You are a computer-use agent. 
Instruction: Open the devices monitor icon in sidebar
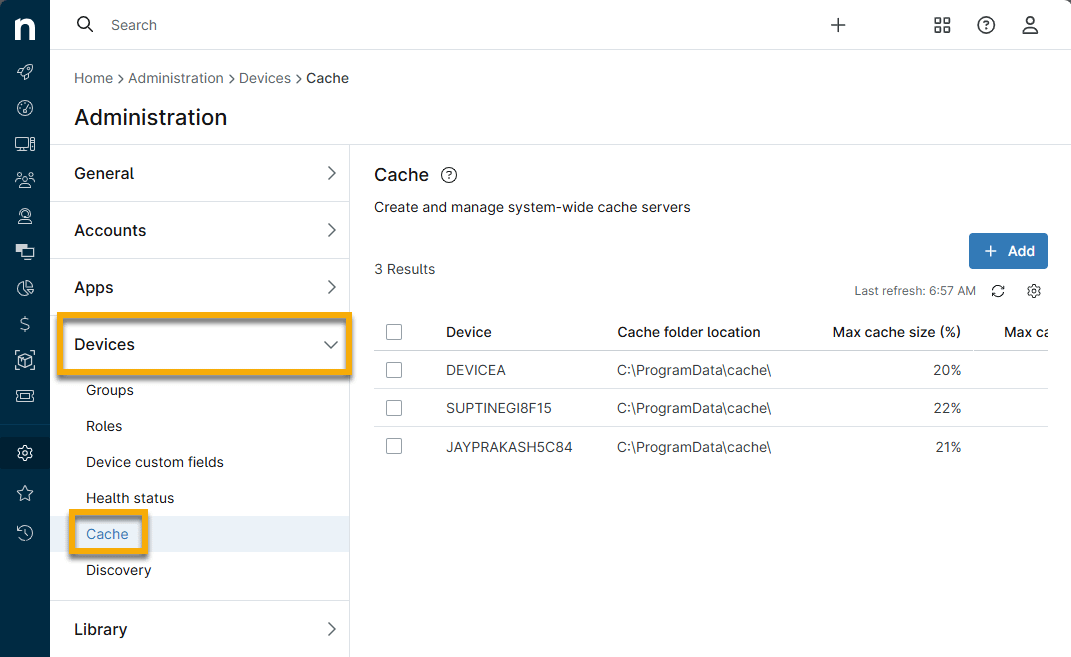coord(25,144)
